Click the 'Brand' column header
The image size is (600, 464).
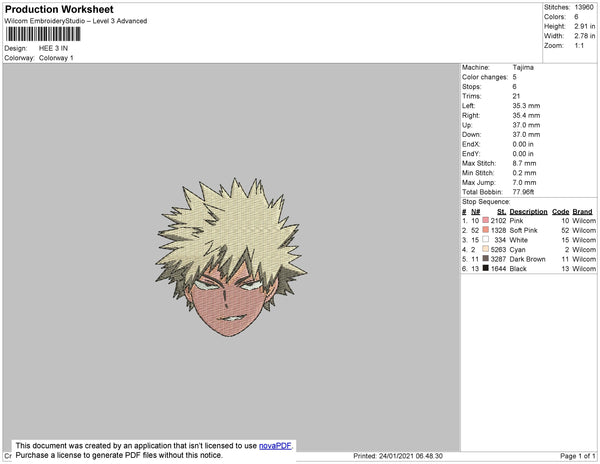tap(582, 212)
